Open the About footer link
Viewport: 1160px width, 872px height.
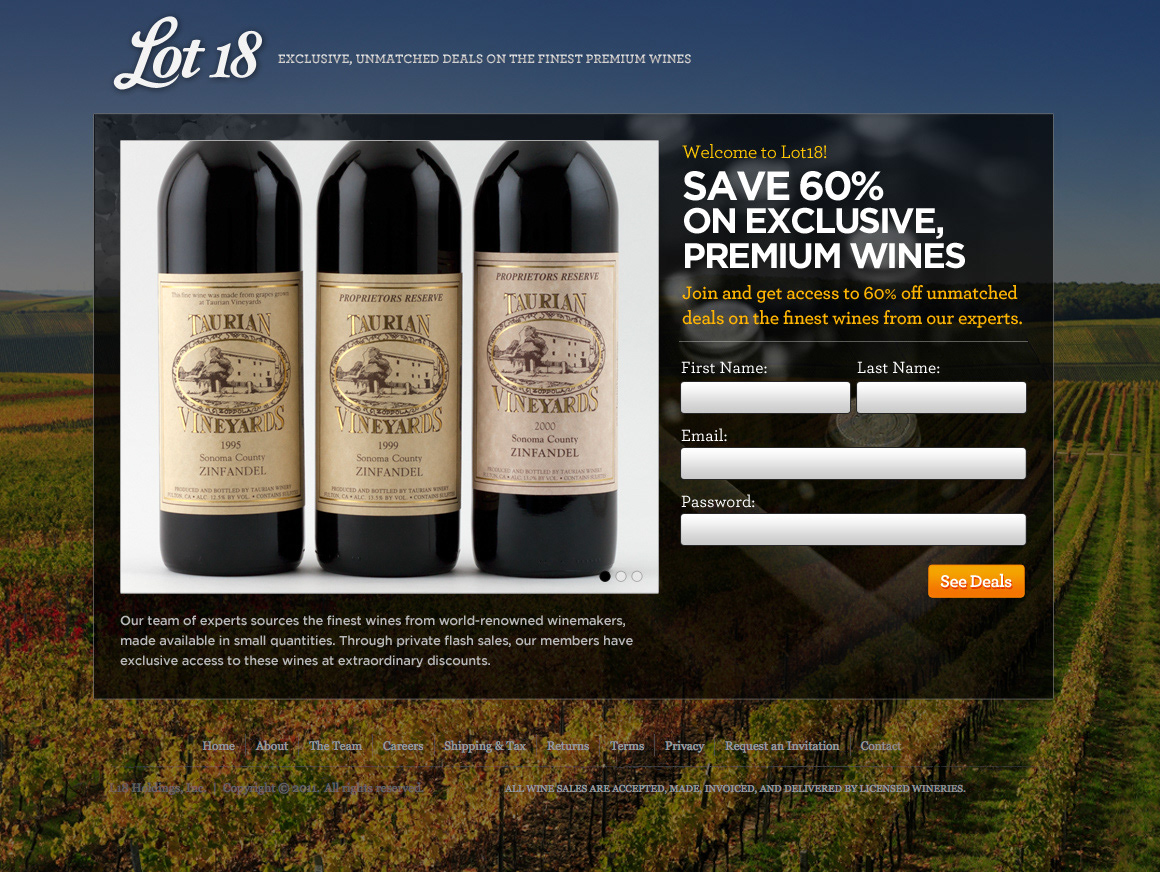(x=272, y=746)
